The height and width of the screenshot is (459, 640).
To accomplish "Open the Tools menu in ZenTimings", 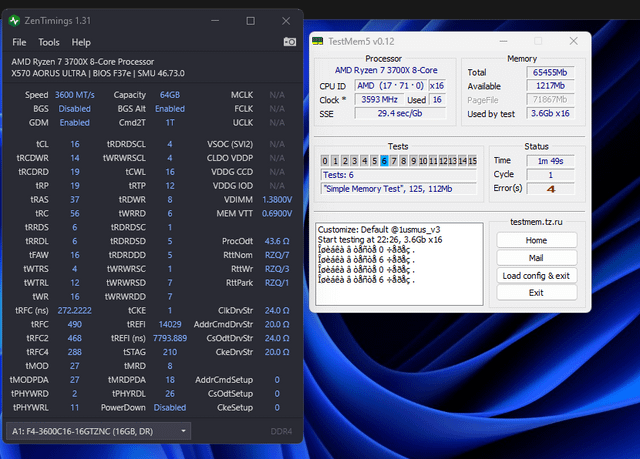I will pyautogui.click(x=49, y=42).
